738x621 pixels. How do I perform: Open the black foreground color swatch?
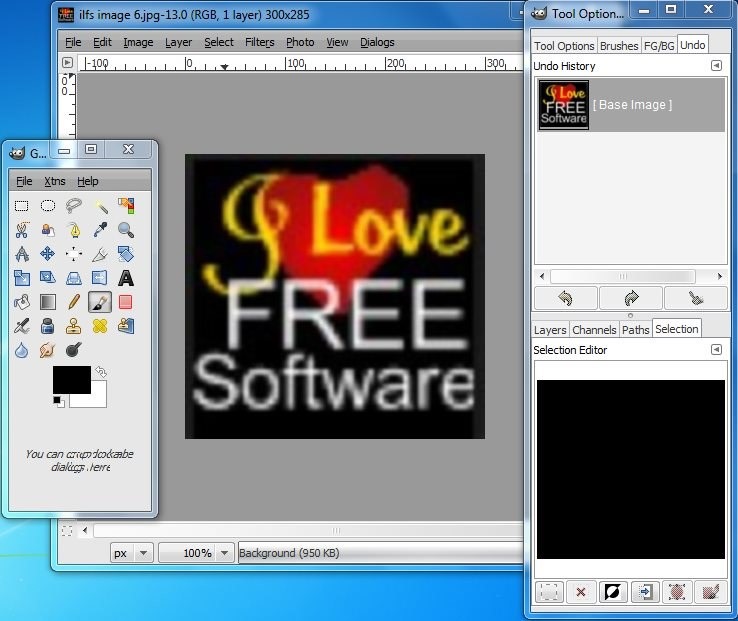(72, 379)
